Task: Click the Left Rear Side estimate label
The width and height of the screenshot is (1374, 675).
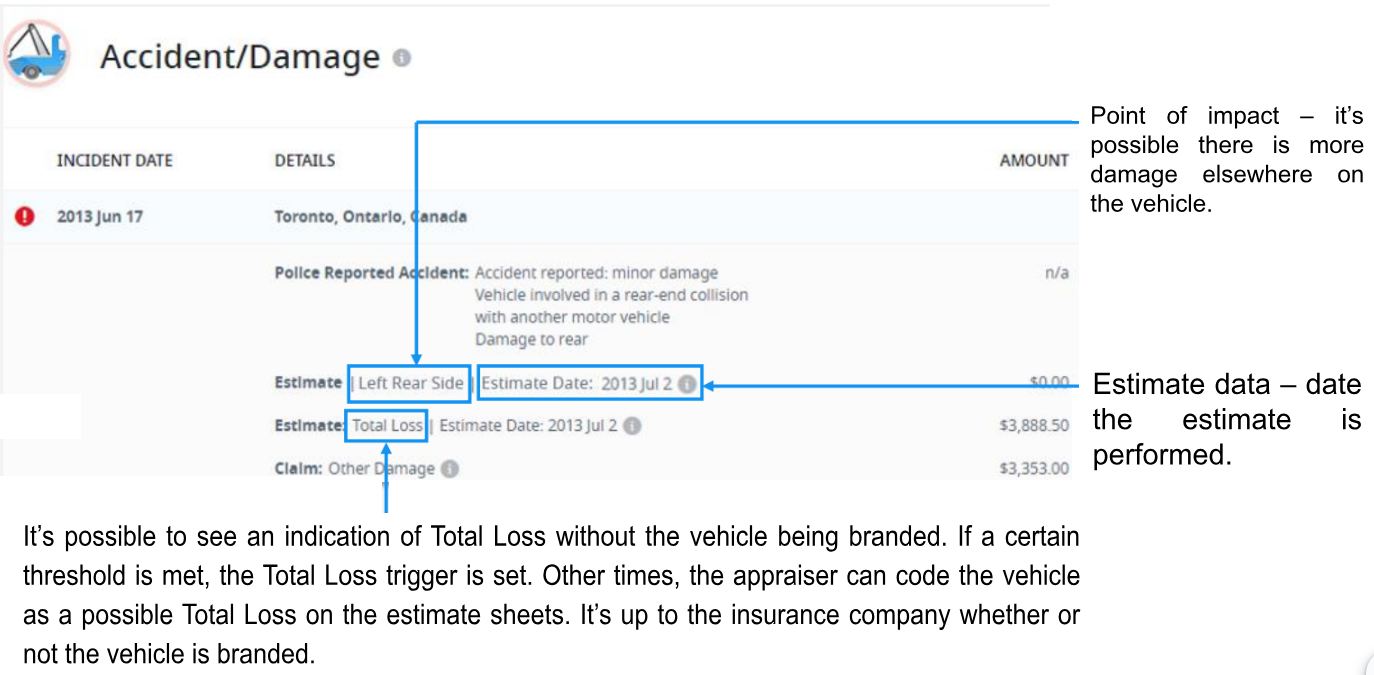Action: [410, 383]
